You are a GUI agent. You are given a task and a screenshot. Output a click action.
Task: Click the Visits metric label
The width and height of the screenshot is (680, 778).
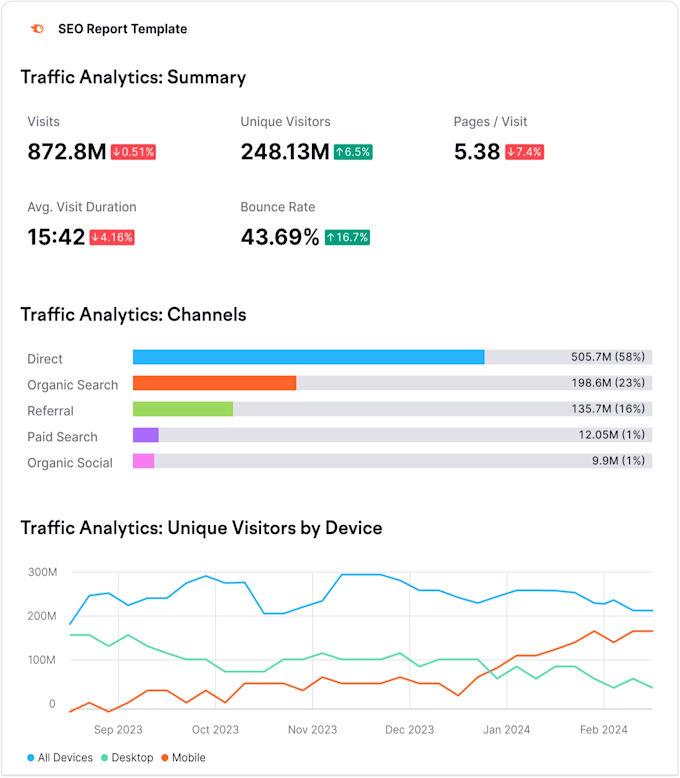(x=43, y=122)
